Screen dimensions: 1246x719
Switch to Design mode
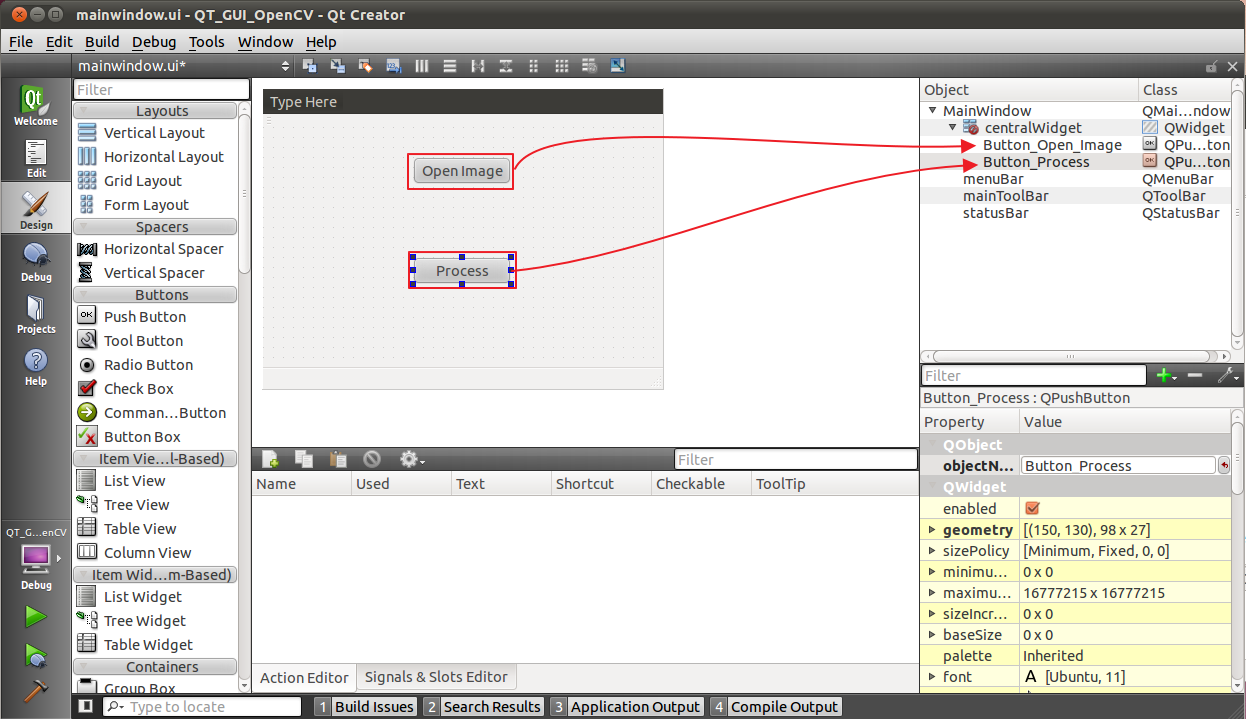(36, 210)
